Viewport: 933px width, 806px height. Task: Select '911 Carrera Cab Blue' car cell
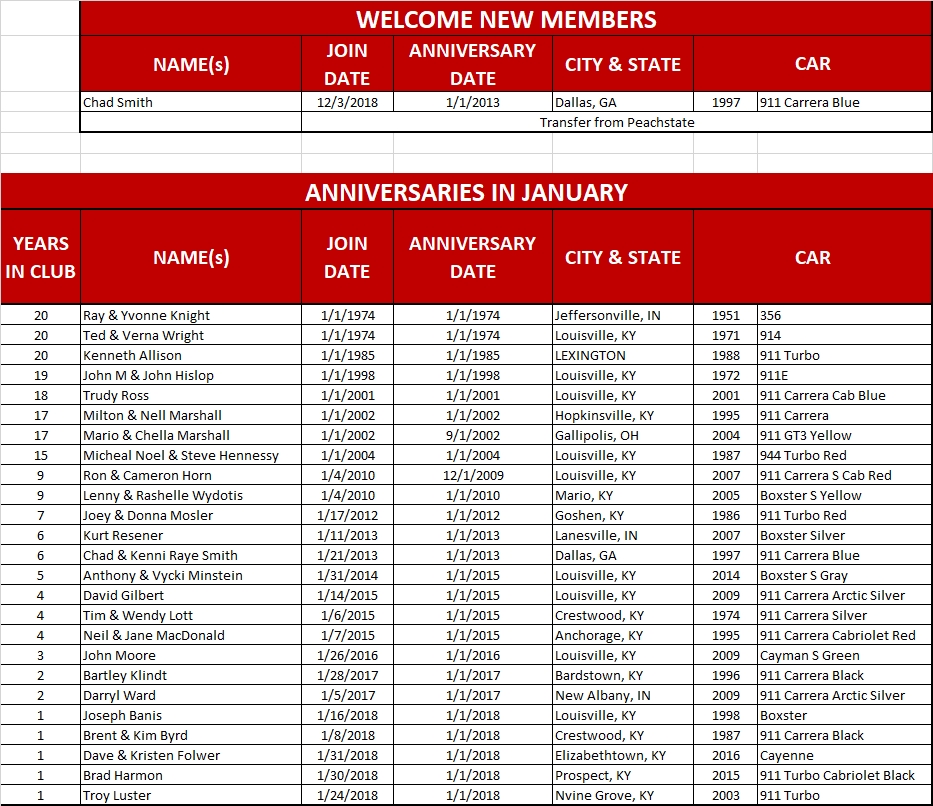[x=845, y=395]
